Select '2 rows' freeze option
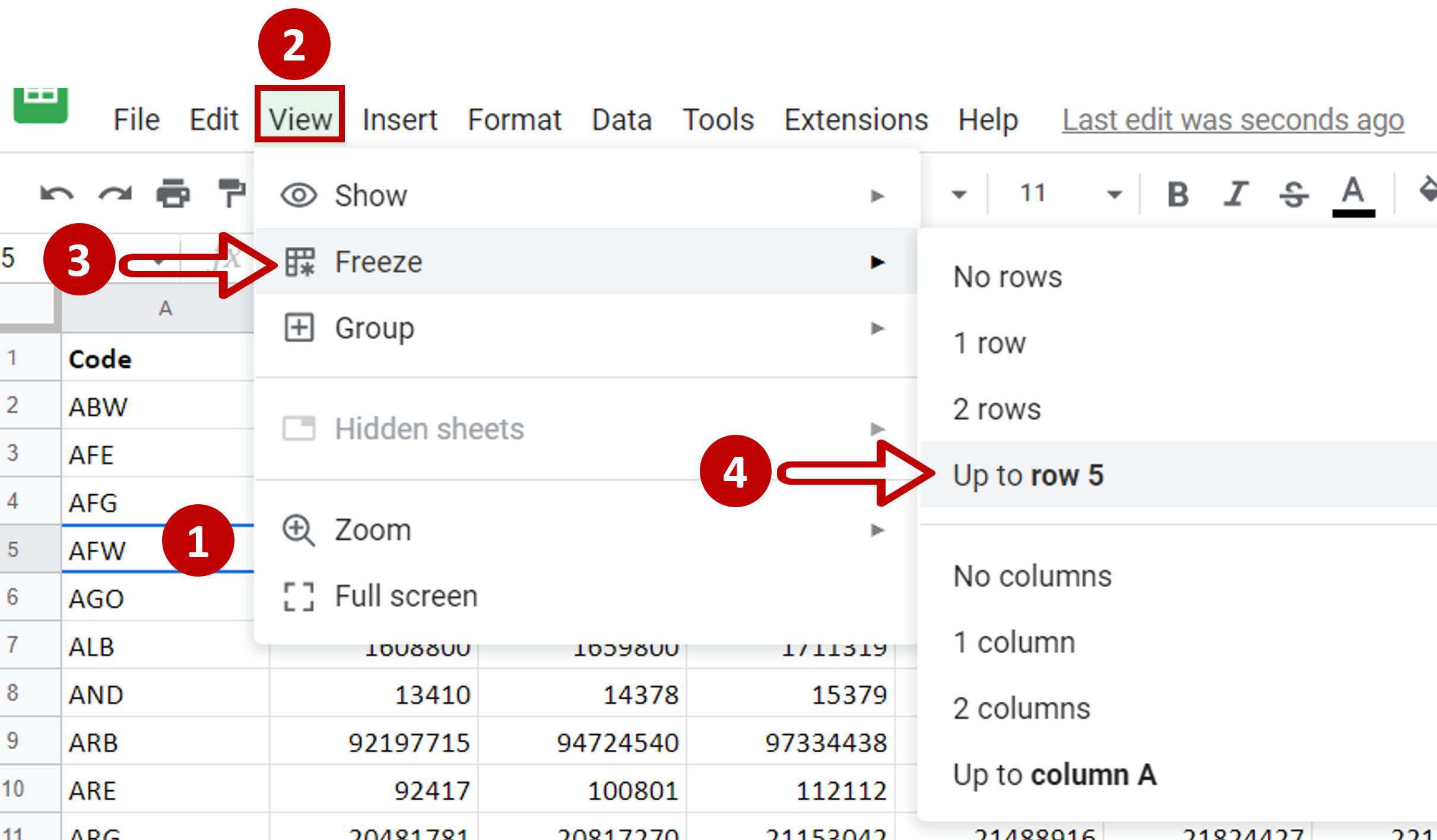The height and width of the screenshot is (840, 1437). click(x=1178, y=409)
